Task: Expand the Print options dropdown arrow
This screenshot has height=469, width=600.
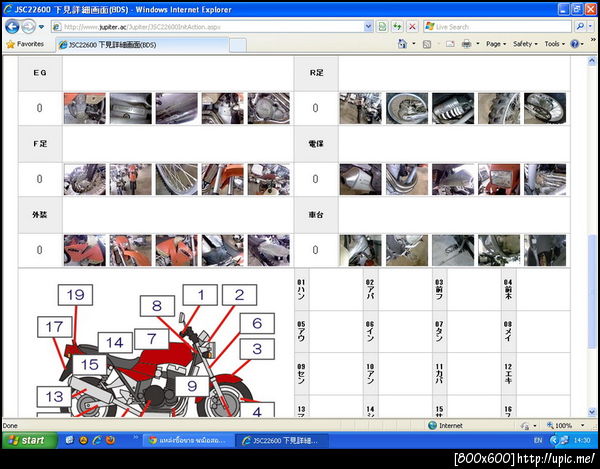Action: pos(478,44)
